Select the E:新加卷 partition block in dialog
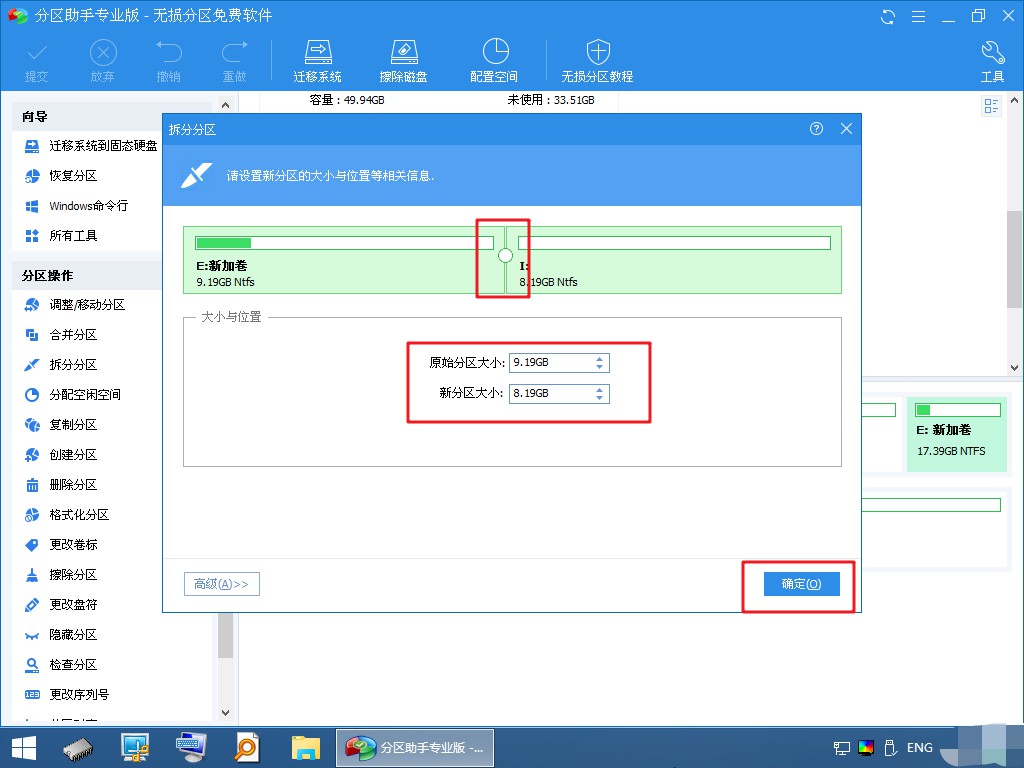This screenshot has width=1024, height=768. click(344, 260)
